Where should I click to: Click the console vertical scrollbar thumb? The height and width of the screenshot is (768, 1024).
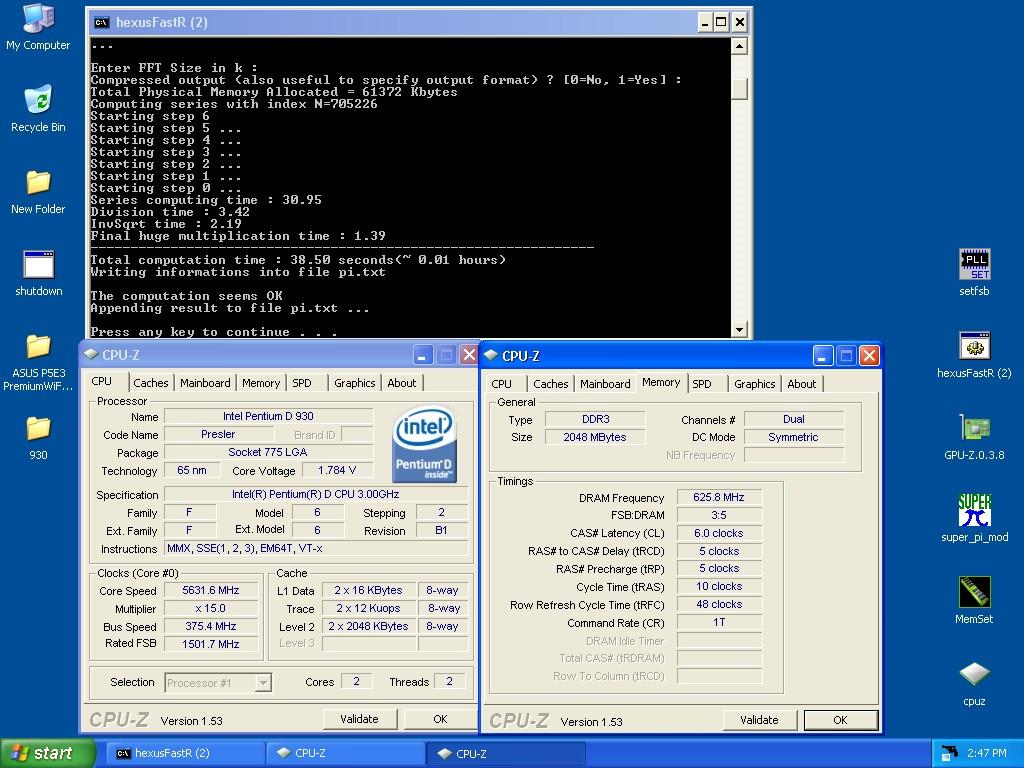pos(739,89)
